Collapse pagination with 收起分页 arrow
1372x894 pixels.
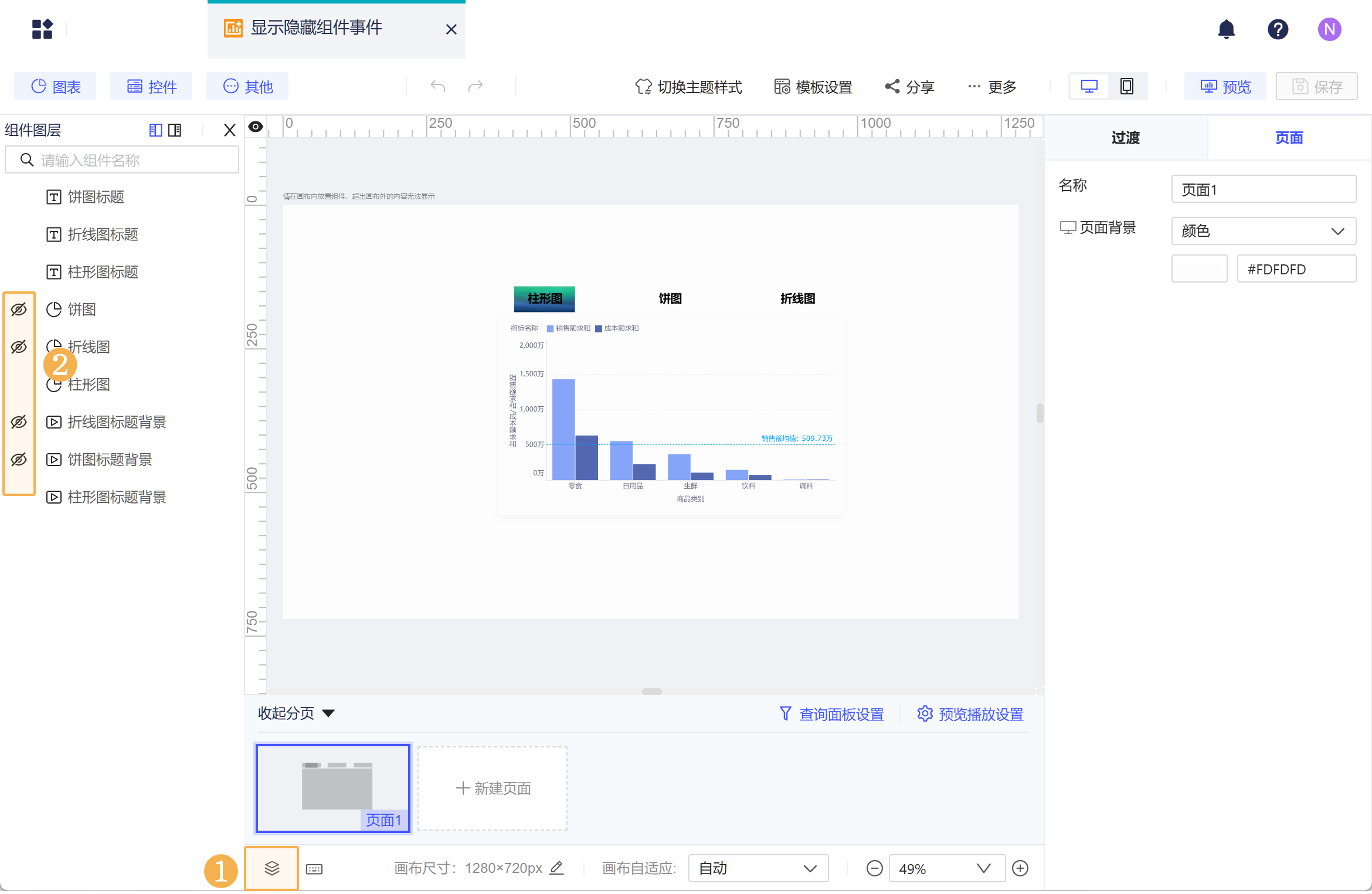(x=328, y=713)
